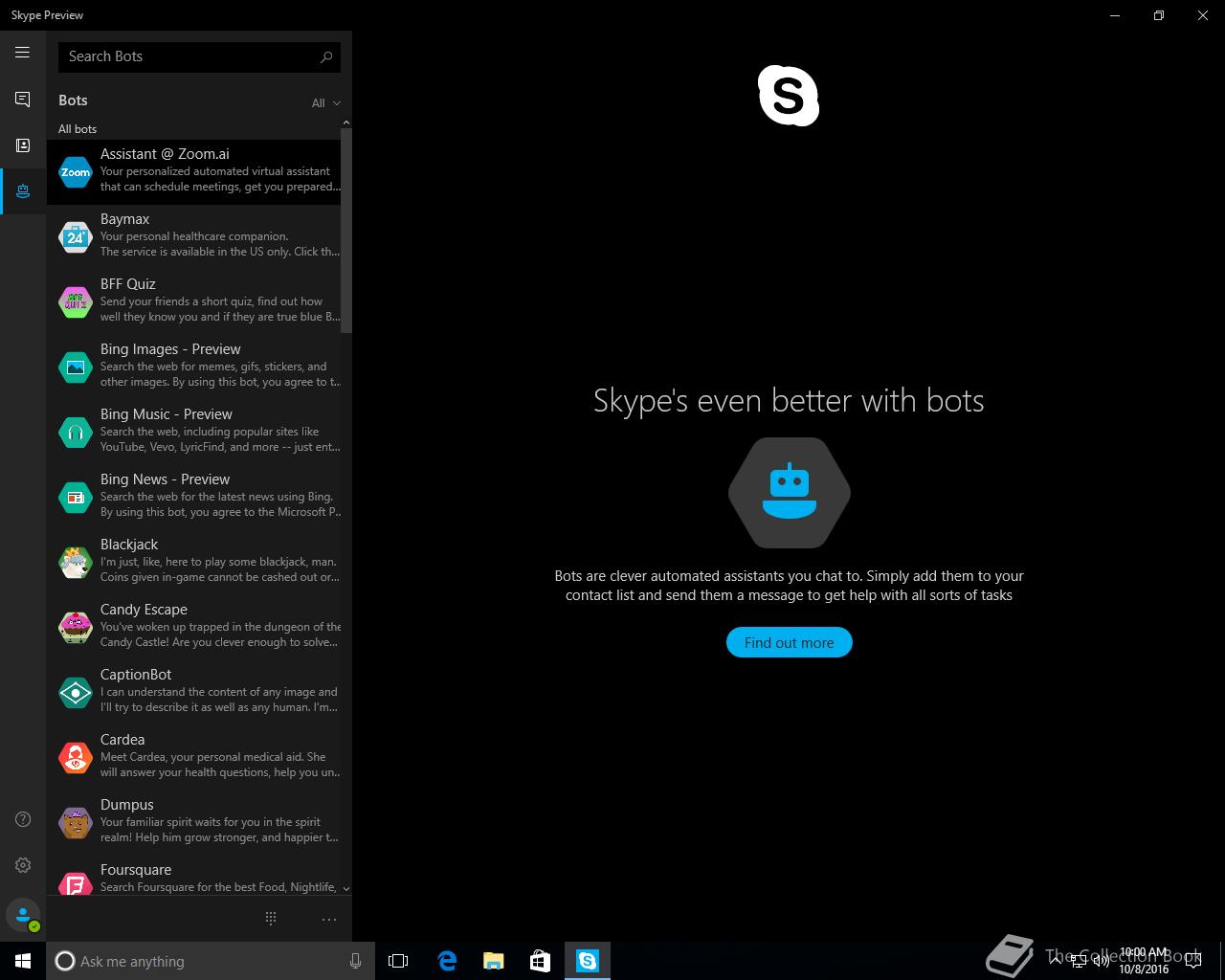This screenshot has width=1225, height=980.
Task: Click the Skype taskbar icon
Action: [x=587, y=961]
